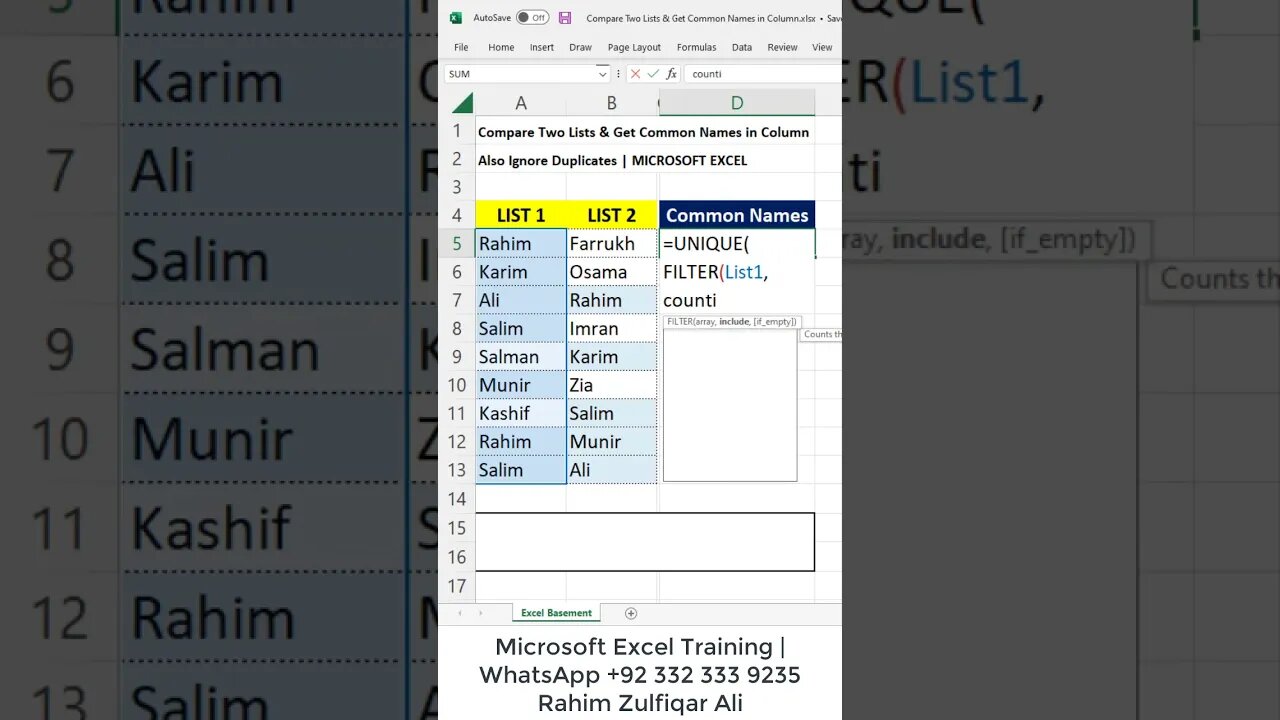1280x720 pixels.
Task: Open the Insert ribbon tab
Action: point(542,47)
